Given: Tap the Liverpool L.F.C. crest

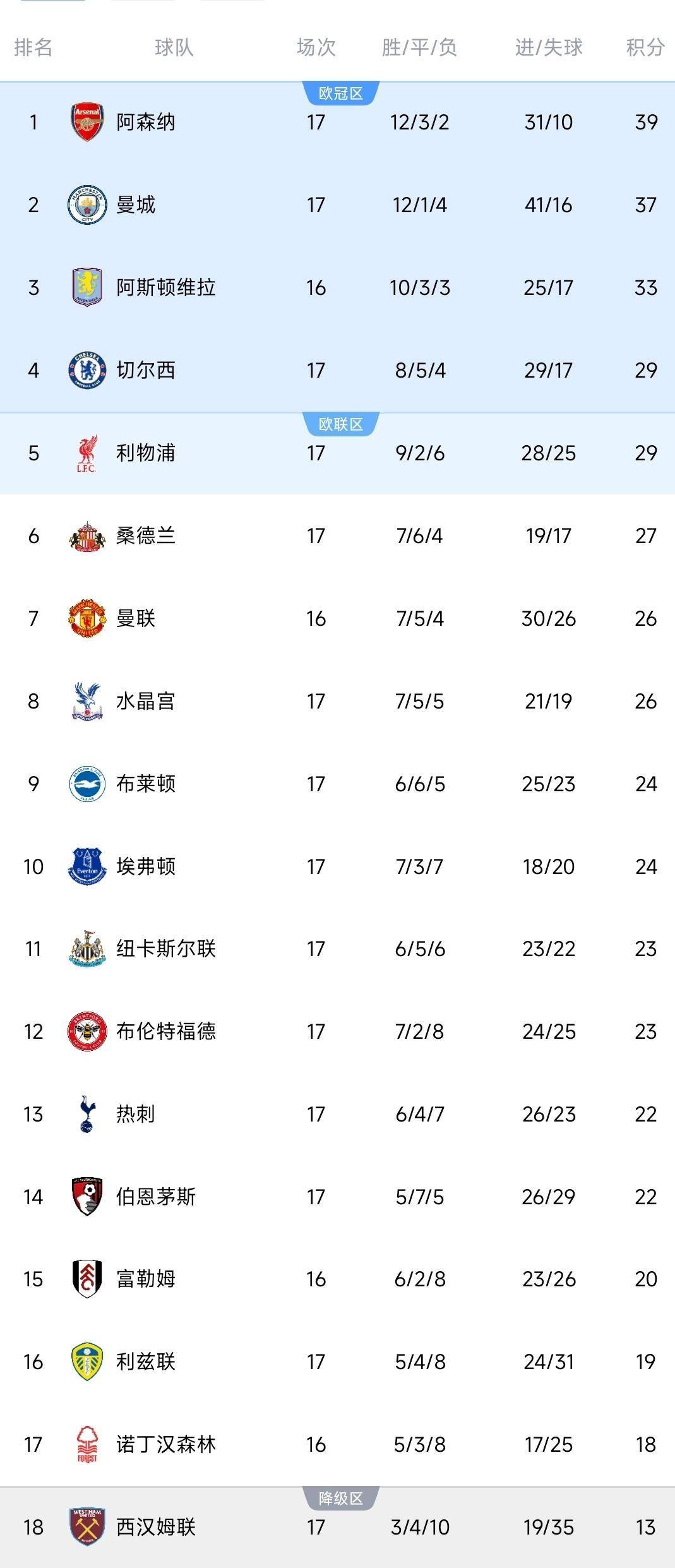Looking at the screenshot, I should [87, 453].
